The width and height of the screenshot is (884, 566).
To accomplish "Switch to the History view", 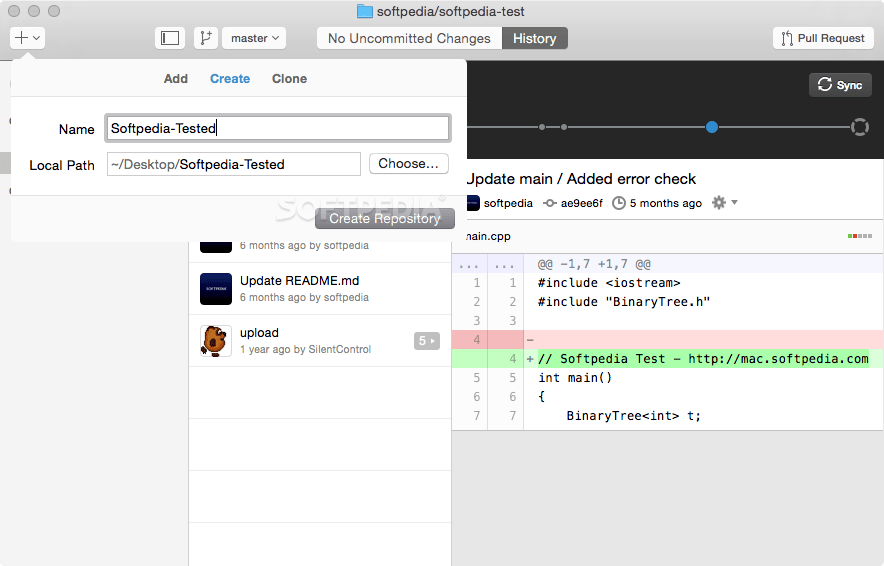I will (534, 38).
